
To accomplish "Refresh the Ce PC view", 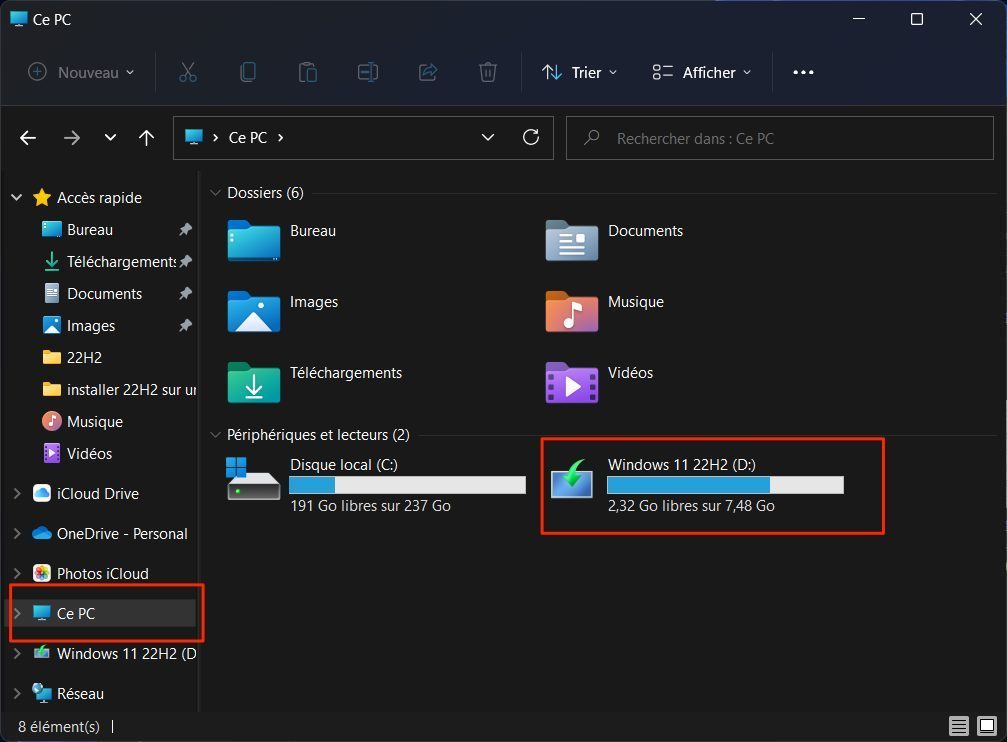I will coord(531,137).
